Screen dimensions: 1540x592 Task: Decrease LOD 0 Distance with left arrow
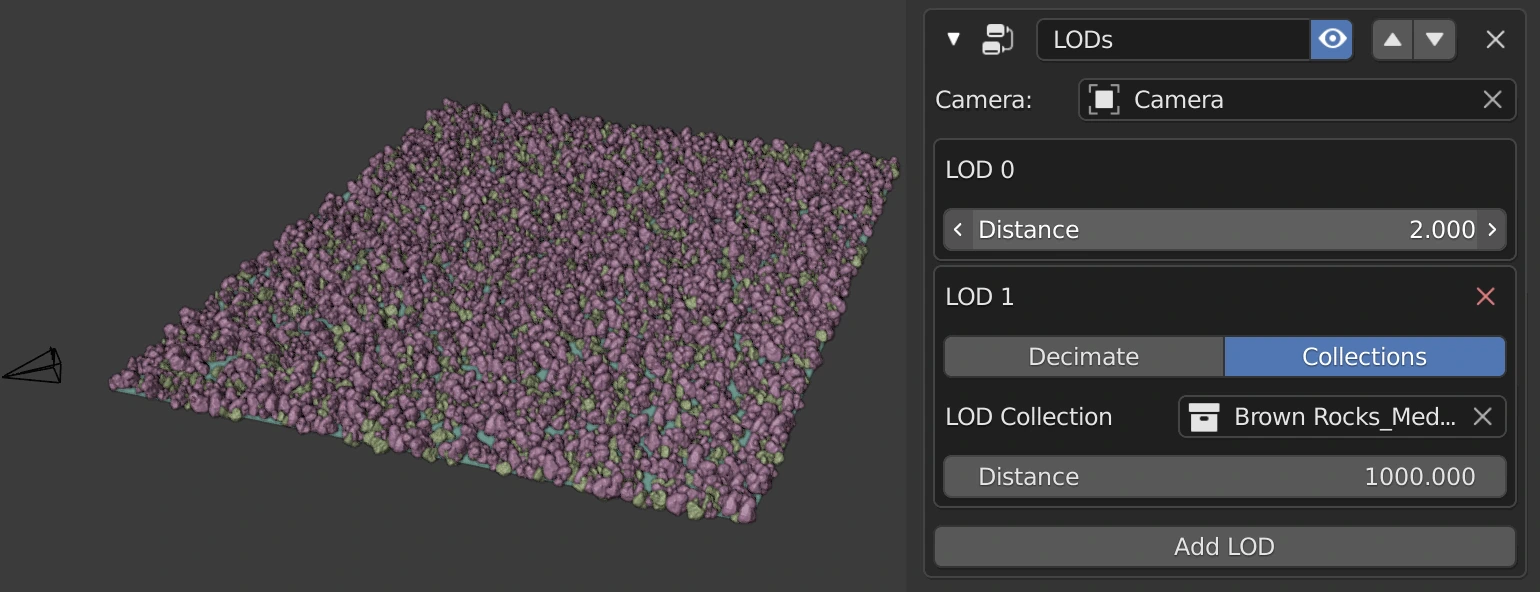coord(958,230)
